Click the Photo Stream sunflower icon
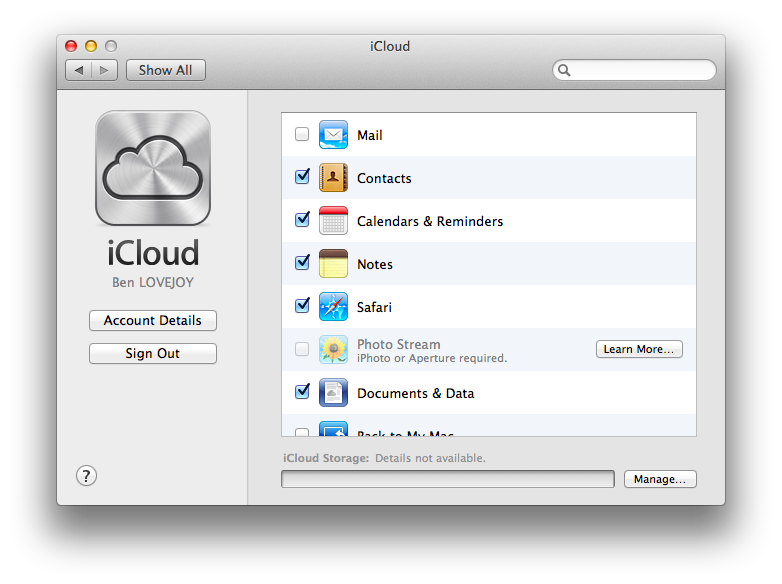Viewport: 782px width, 584px height. tap(333, 350)
